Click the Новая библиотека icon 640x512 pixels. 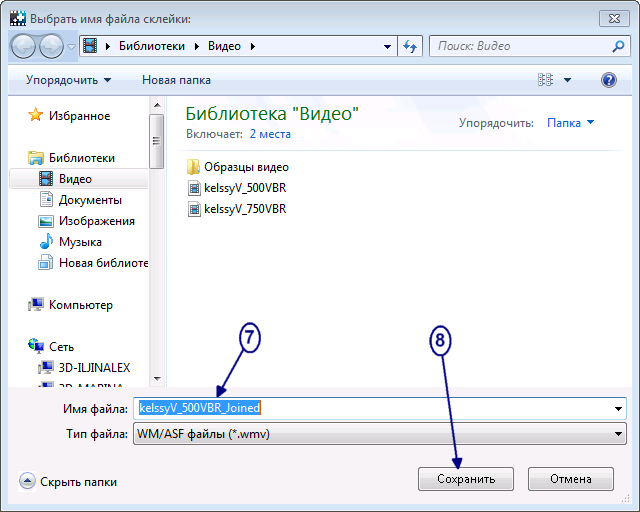46,262
